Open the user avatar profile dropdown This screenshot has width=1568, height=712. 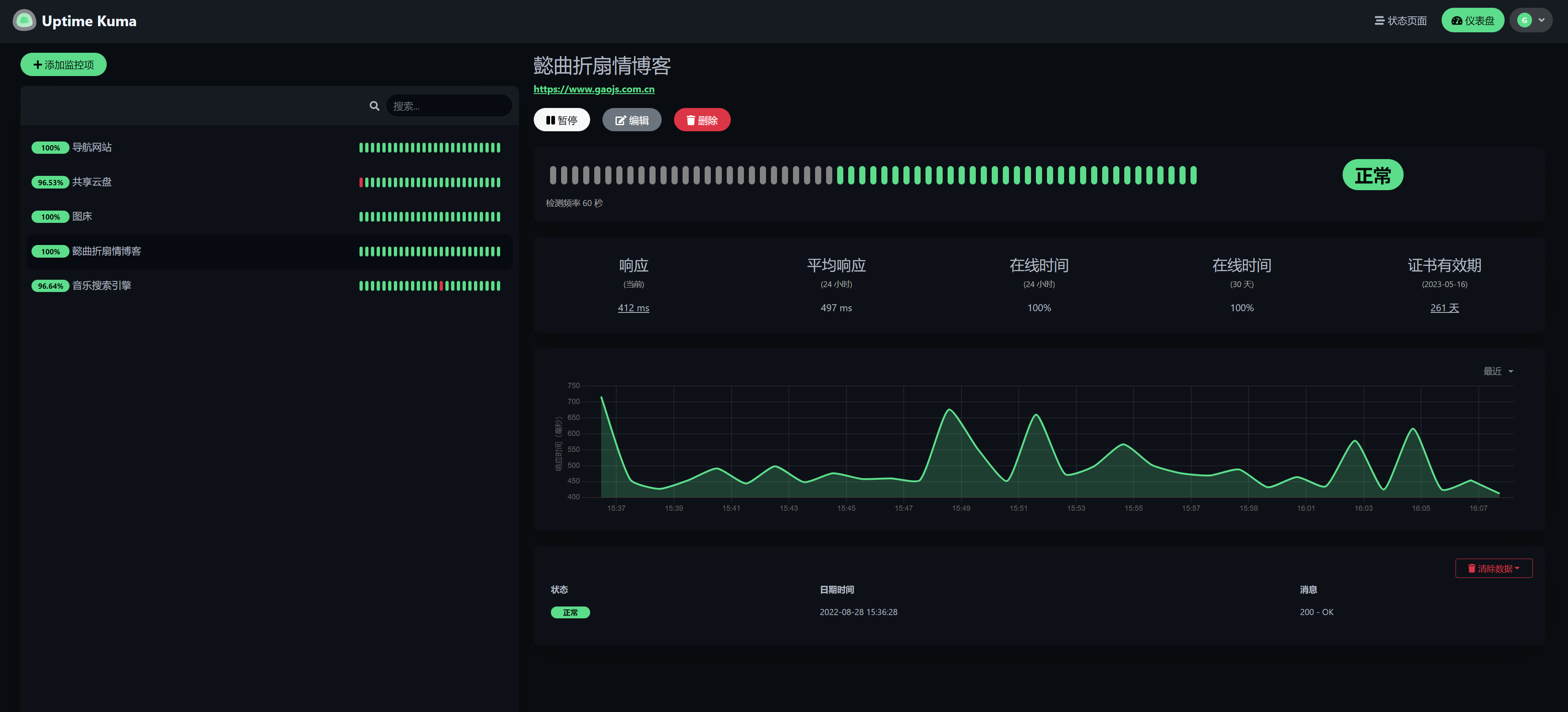[1530, 21]
